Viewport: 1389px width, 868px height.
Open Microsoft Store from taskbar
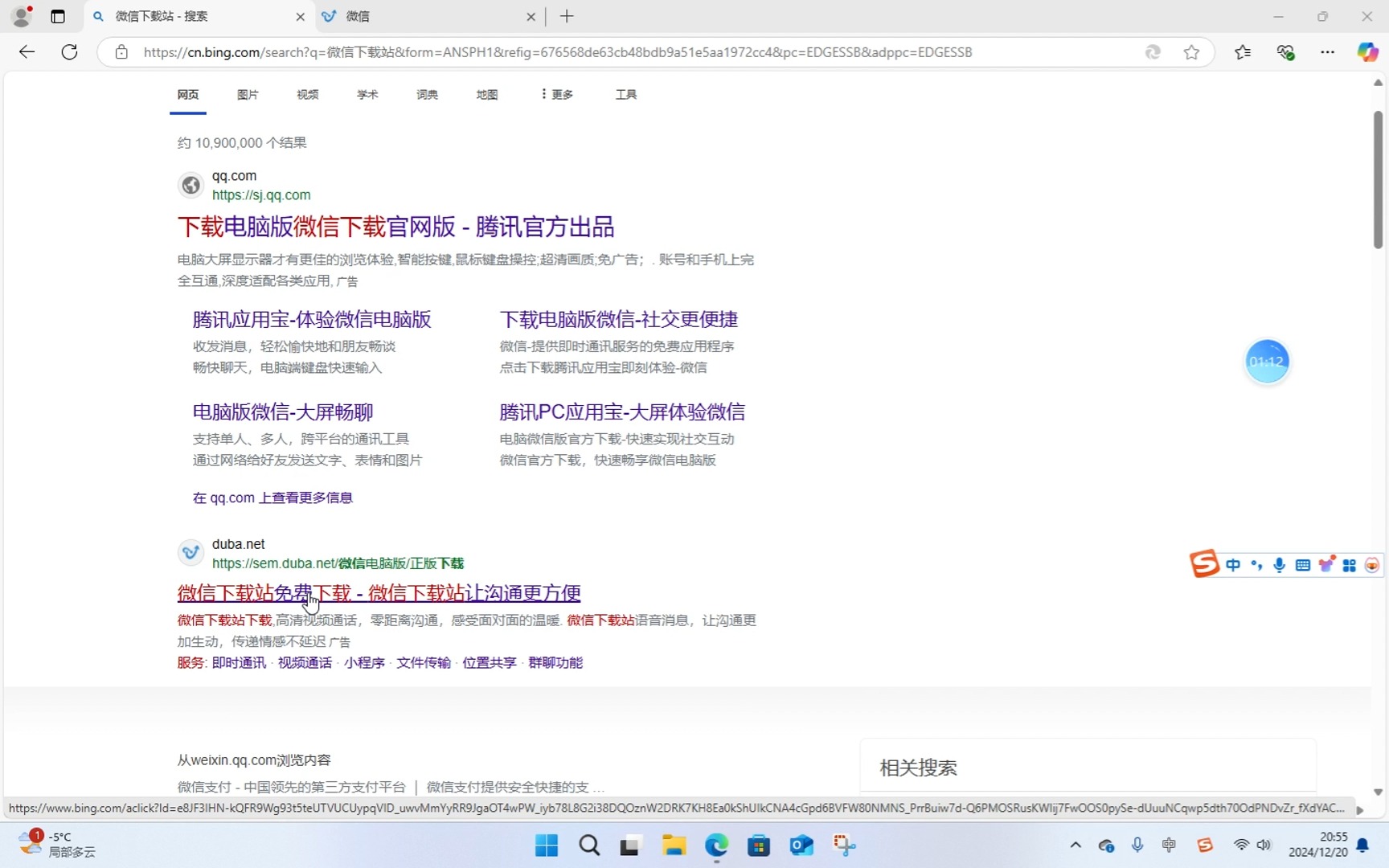click(x=759, y=845)
